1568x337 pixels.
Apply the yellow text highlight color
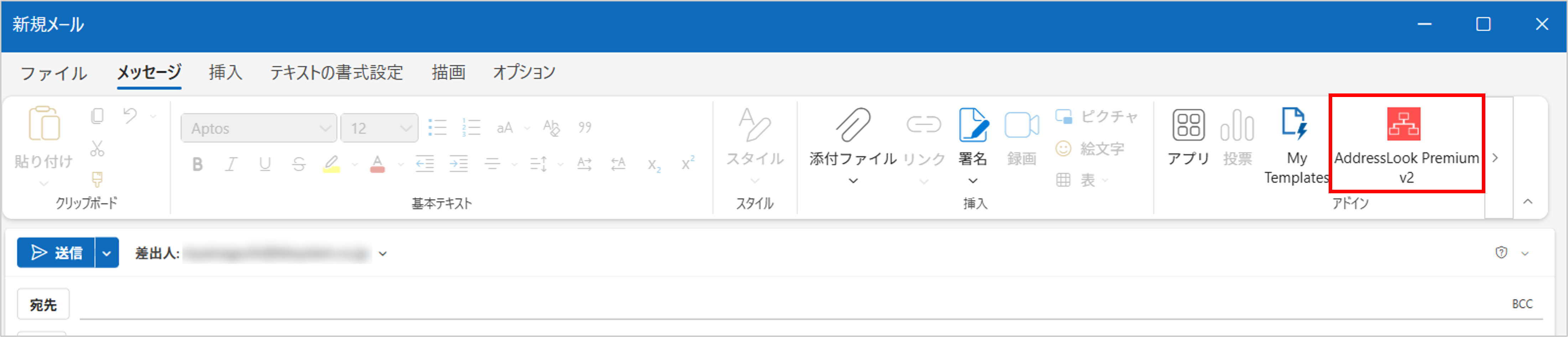[x=331, y=164]
